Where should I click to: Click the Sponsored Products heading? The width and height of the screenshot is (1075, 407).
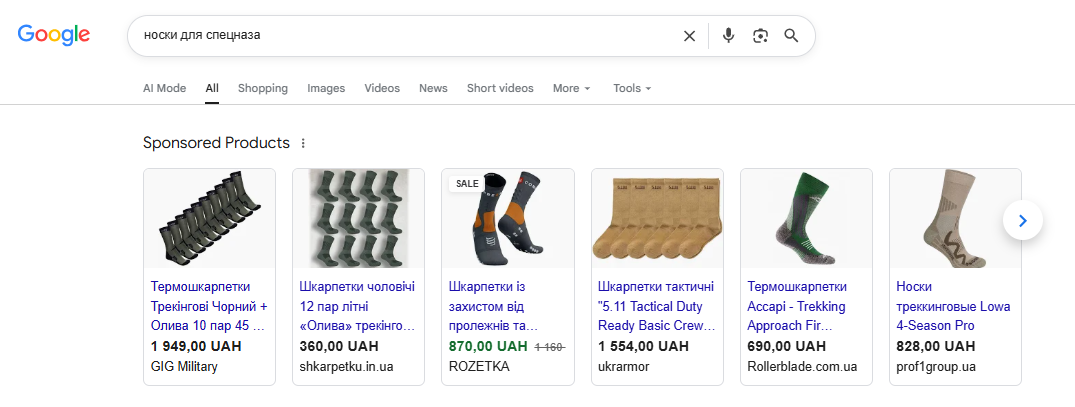pyautogui.click(x=217, y=143)
